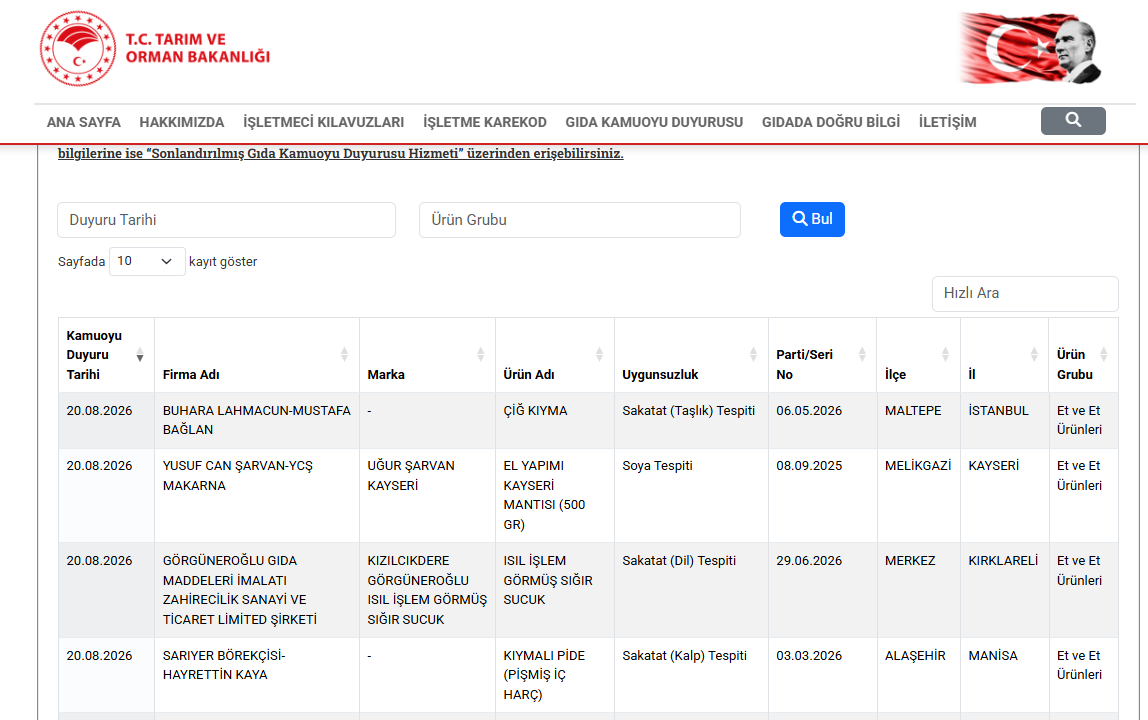This screenshot has width=1148, height=720.
Task: Sort by Firma Adı column arrows
Action: (344, 355)
